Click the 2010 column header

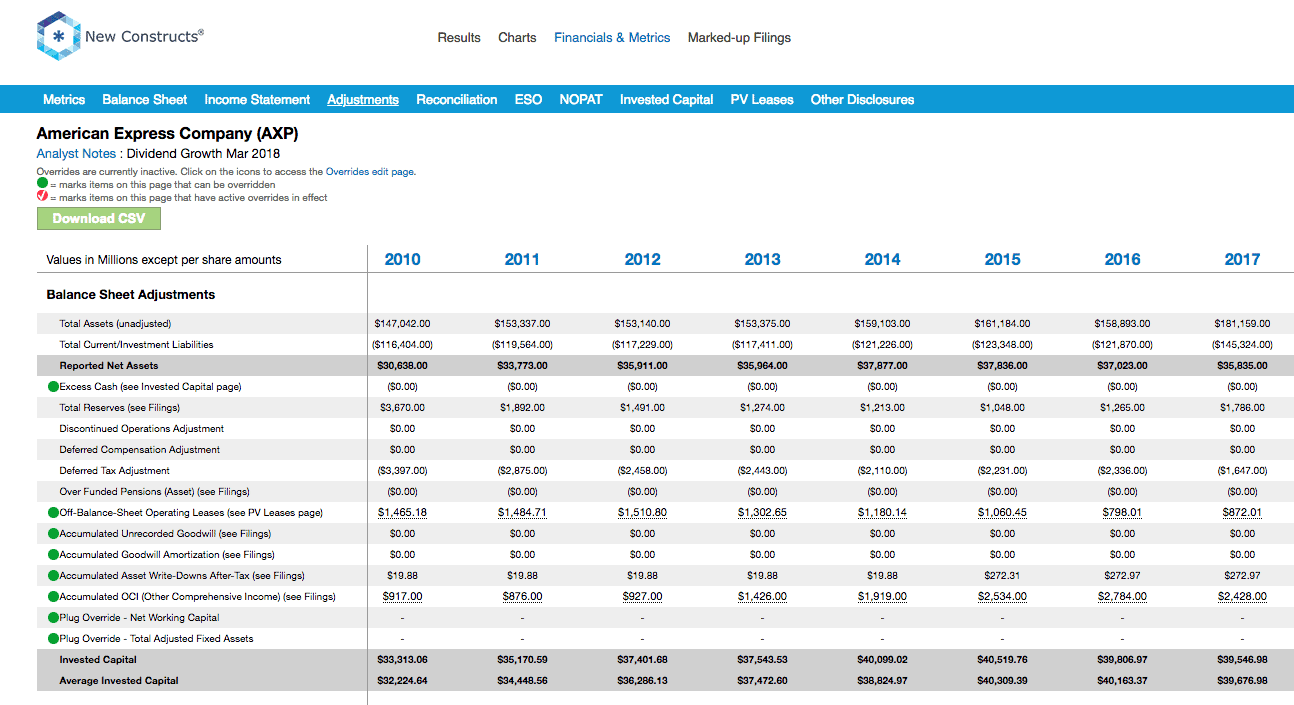click(x=402, y=260)
